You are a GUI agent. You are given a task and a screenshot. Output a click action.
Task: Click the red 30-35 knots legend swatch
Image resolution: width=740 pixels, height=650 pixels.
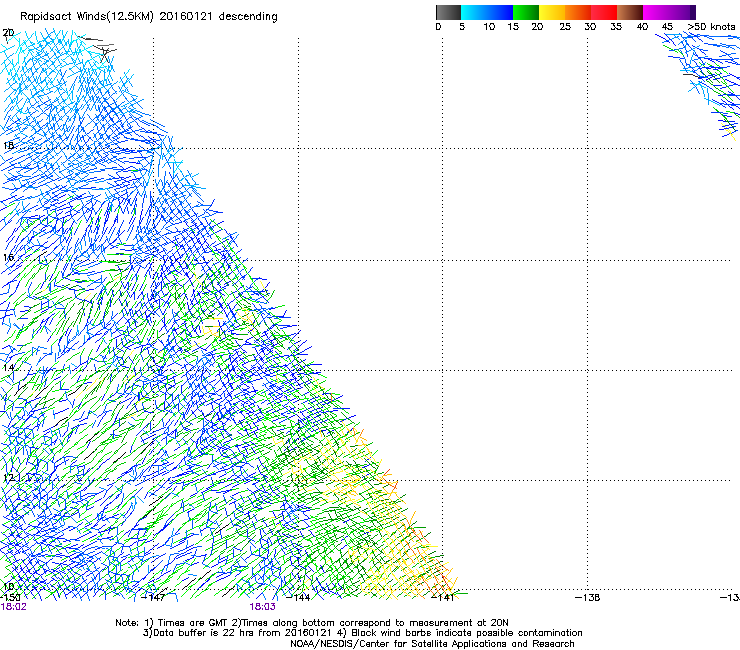604,12
